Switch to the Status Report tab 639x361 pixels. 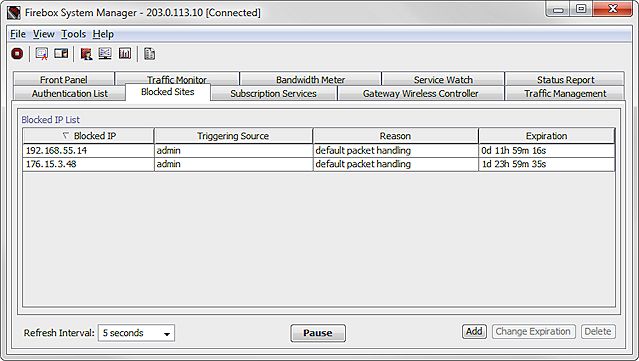click(565, 79)
